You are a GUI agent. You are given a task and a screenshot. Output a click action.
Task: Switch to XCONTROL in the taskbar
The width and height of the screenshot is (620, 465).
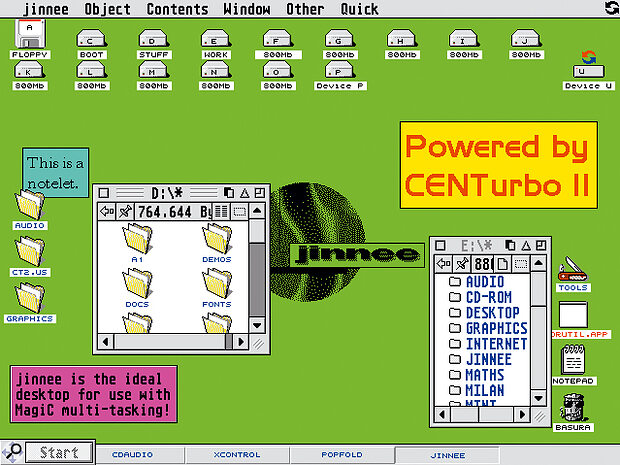237,455
